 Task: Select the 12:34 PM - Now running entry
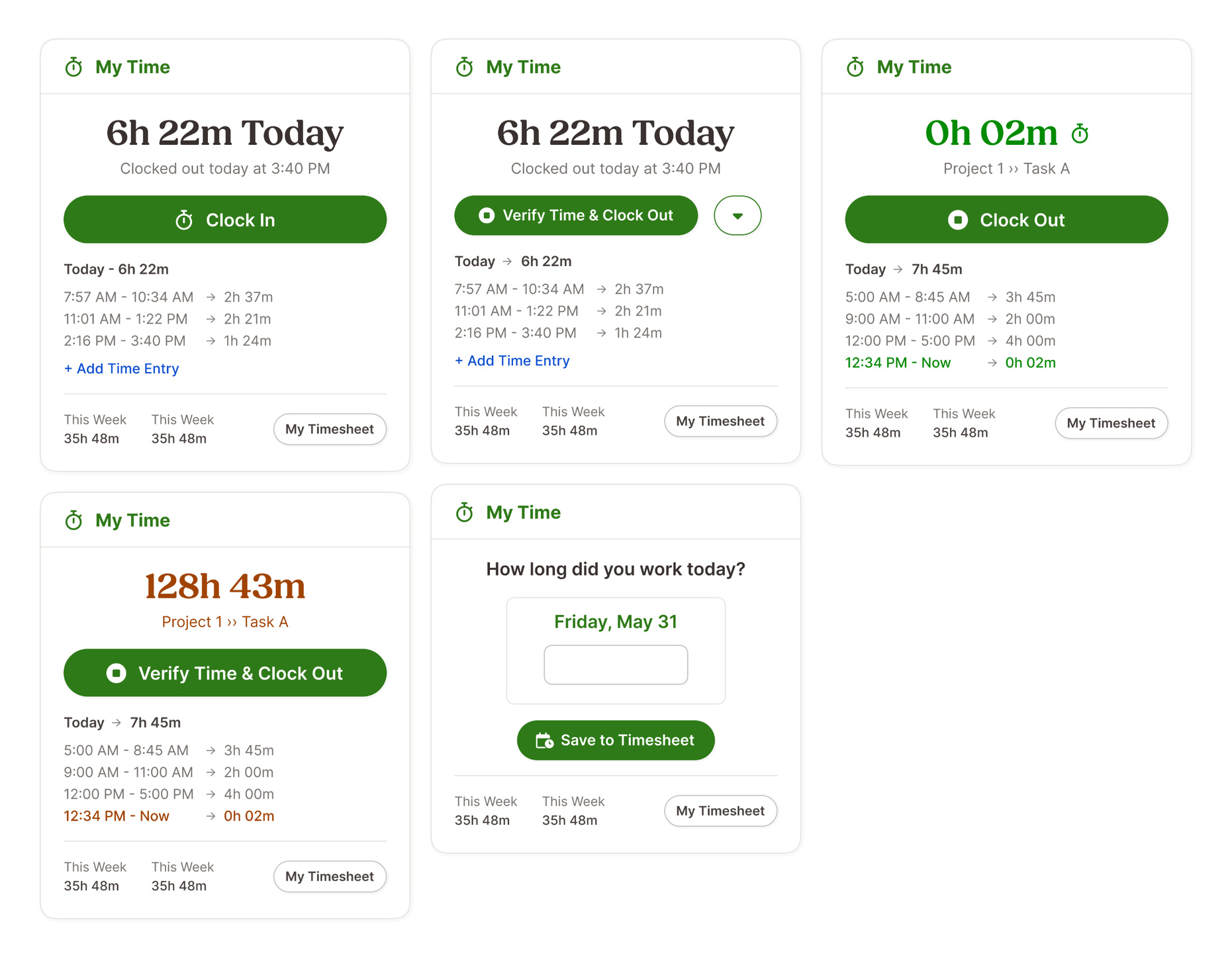(897, 363)
